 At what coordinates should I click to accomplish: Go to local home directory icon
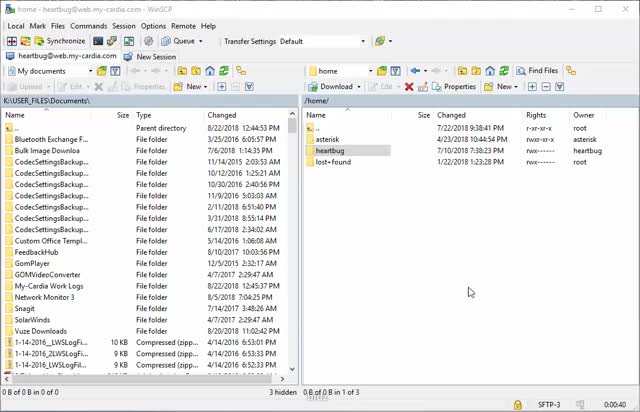coord(210,71)
